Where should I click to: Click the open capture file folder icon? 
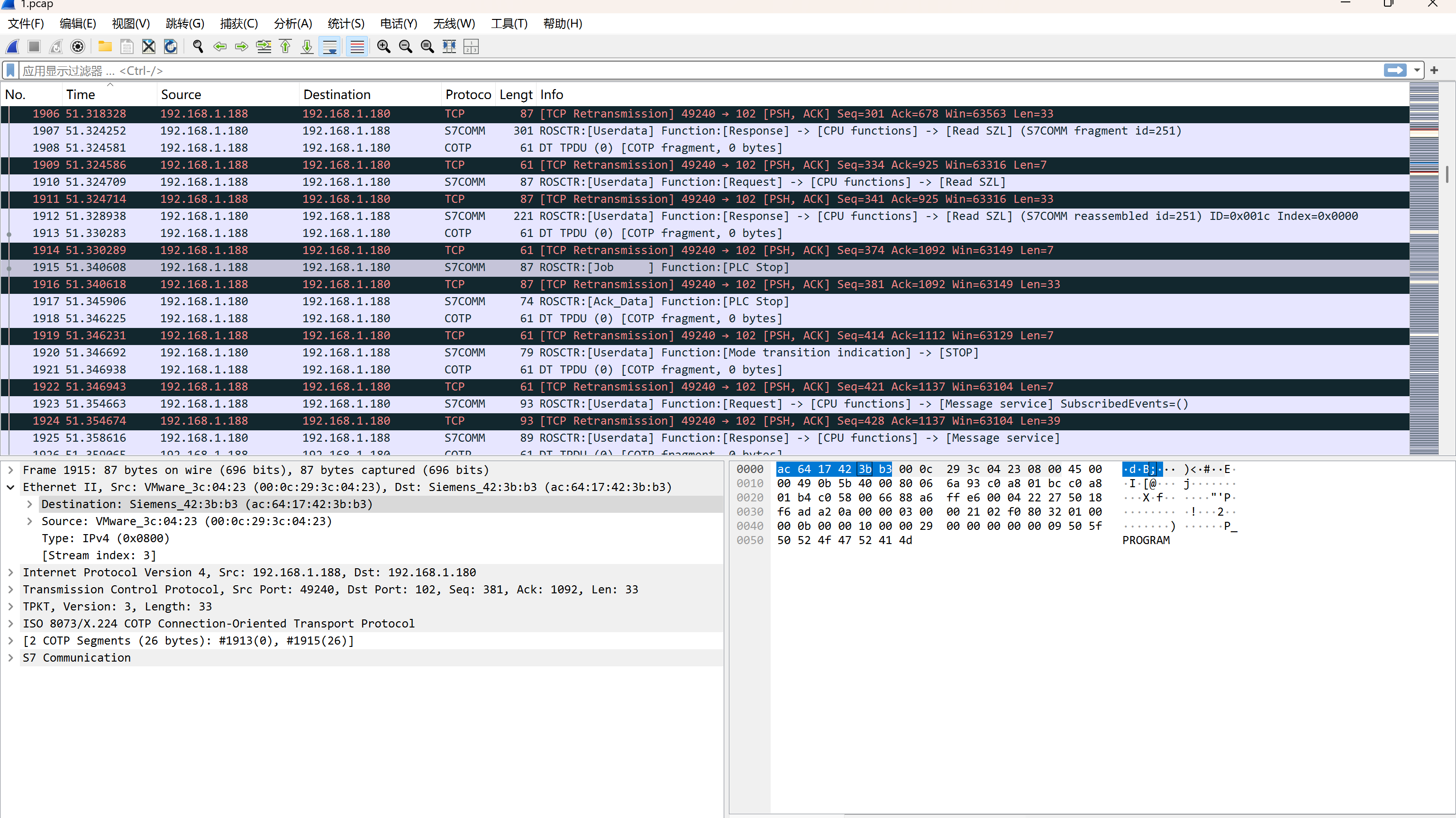click(x=105, y=46)
